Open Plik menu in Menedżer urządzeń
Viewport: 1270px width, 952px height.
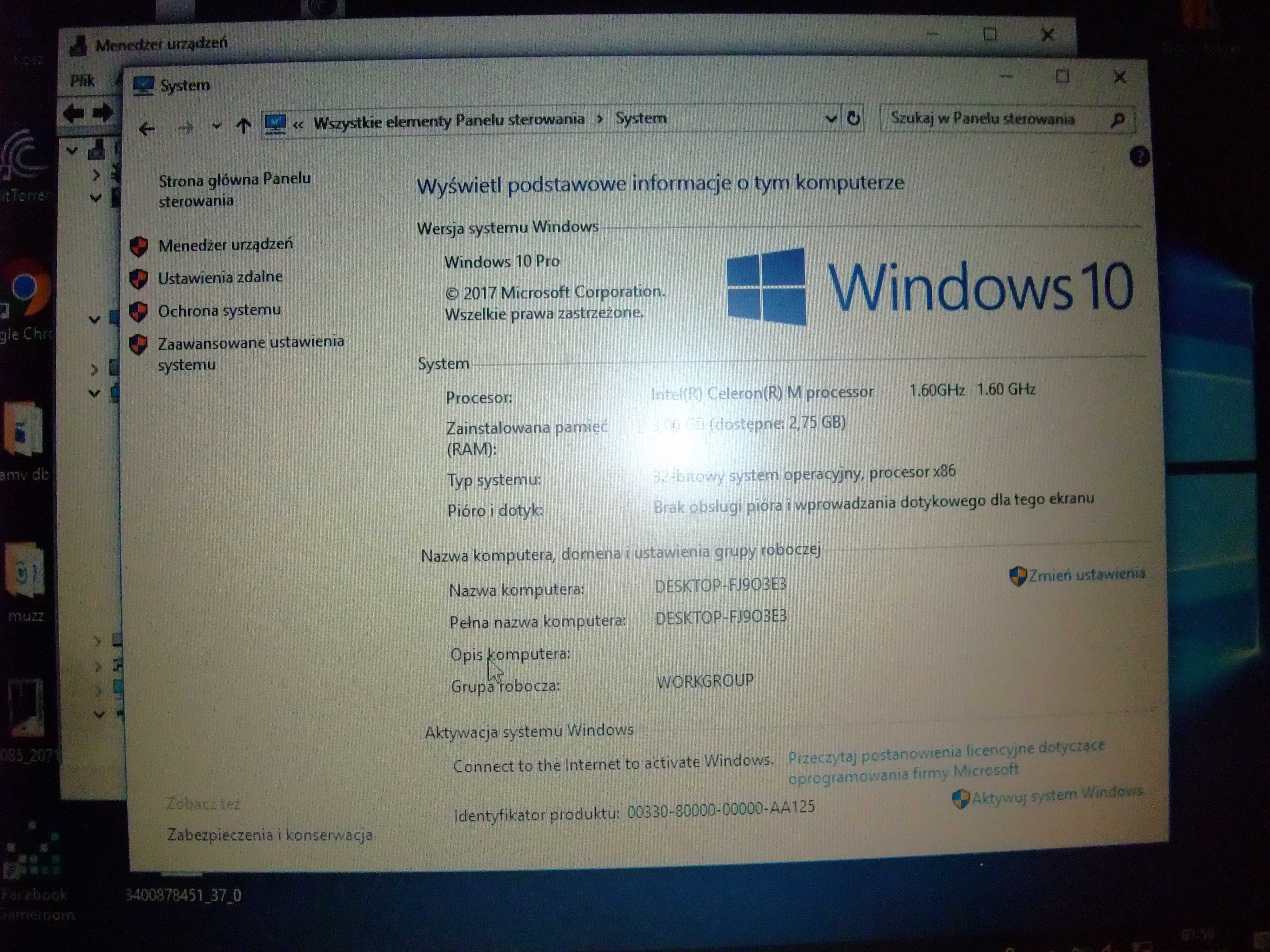tap(82, 81)
